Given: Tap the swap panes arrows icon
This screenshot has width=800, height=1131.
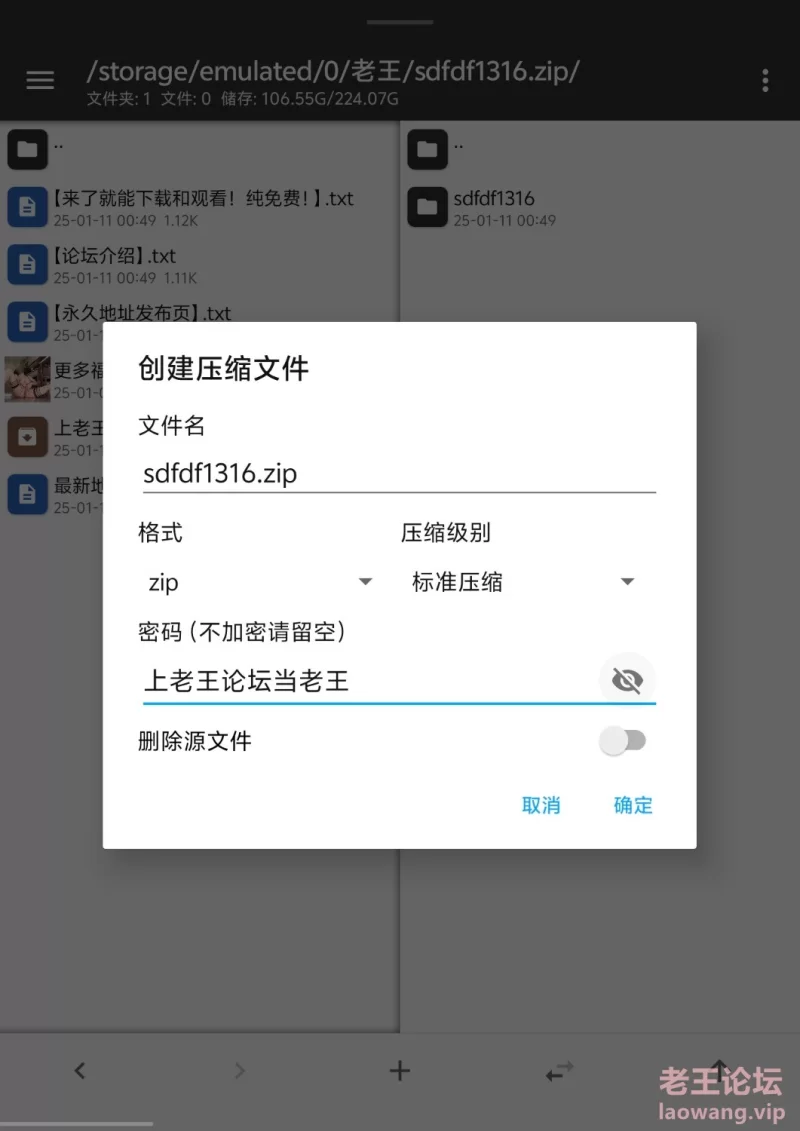Looking at the screenshot, I should (x=560, y=1071).
